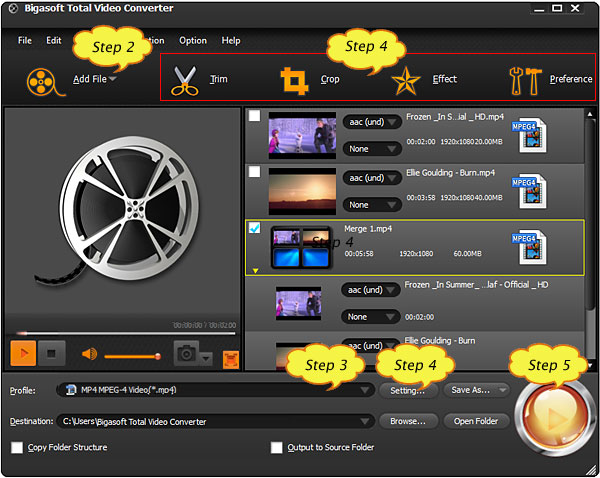Select the Ellie Goulding sunset thumbnail
This screenshot has height=478, width=600.
coord(302,191)
